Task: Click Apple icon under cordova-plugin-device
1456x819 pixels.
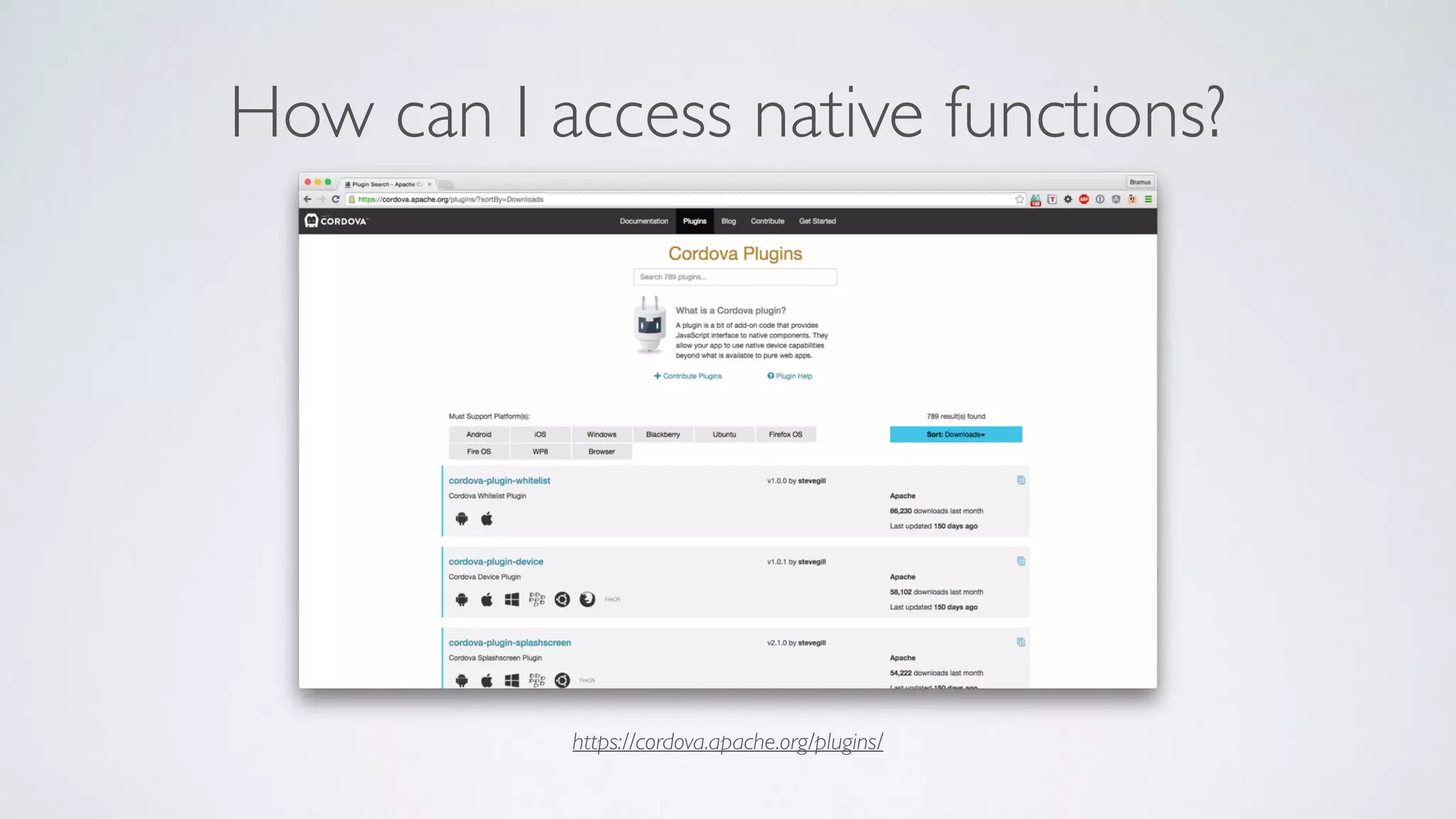Action: point(487,600)
